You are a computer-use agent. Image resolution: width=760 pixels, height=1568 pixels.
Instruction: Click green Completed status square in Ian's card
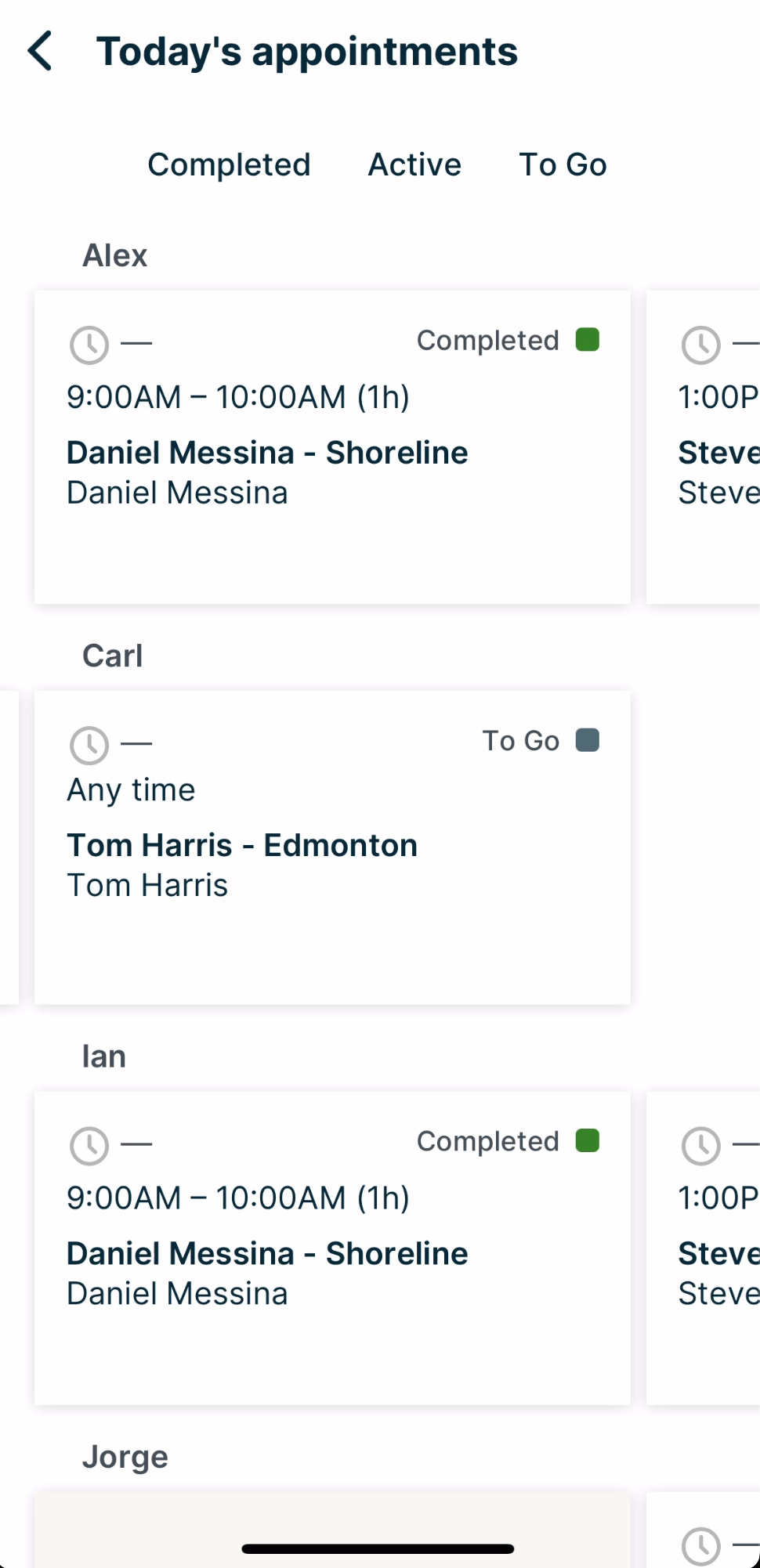tap(587, 1140)
